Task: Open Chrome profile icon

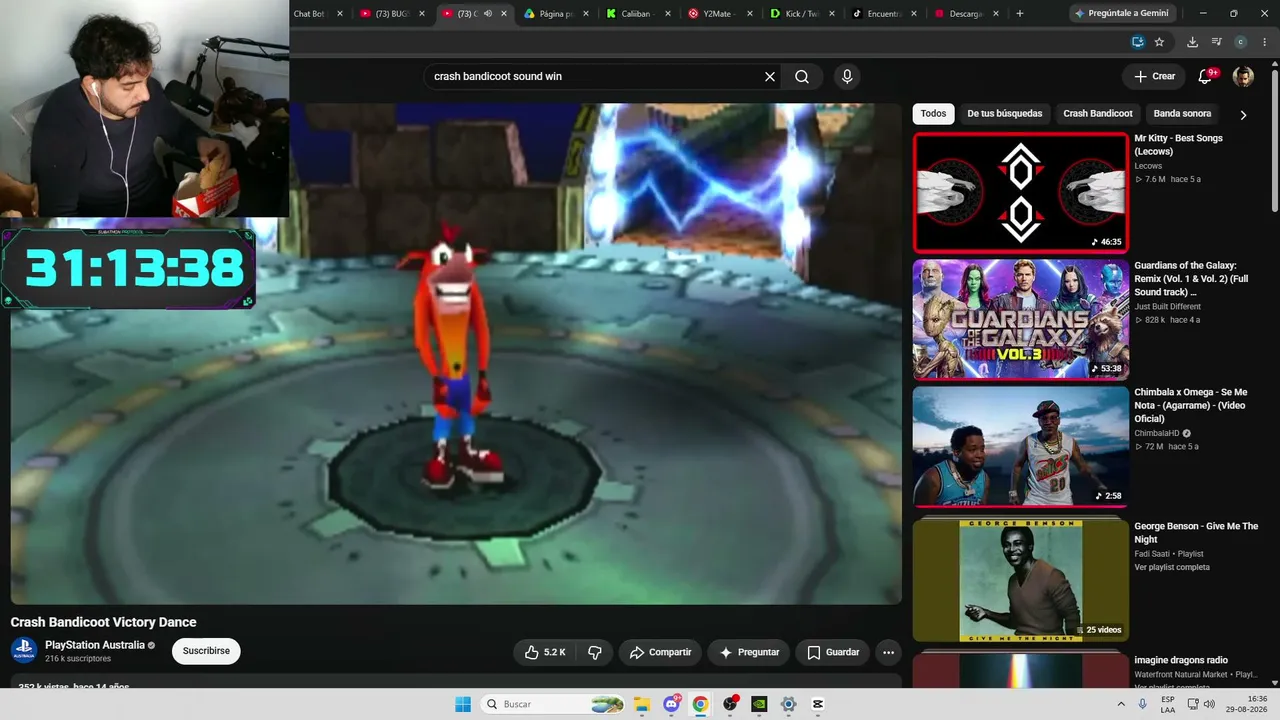Action: (1240, 42)
